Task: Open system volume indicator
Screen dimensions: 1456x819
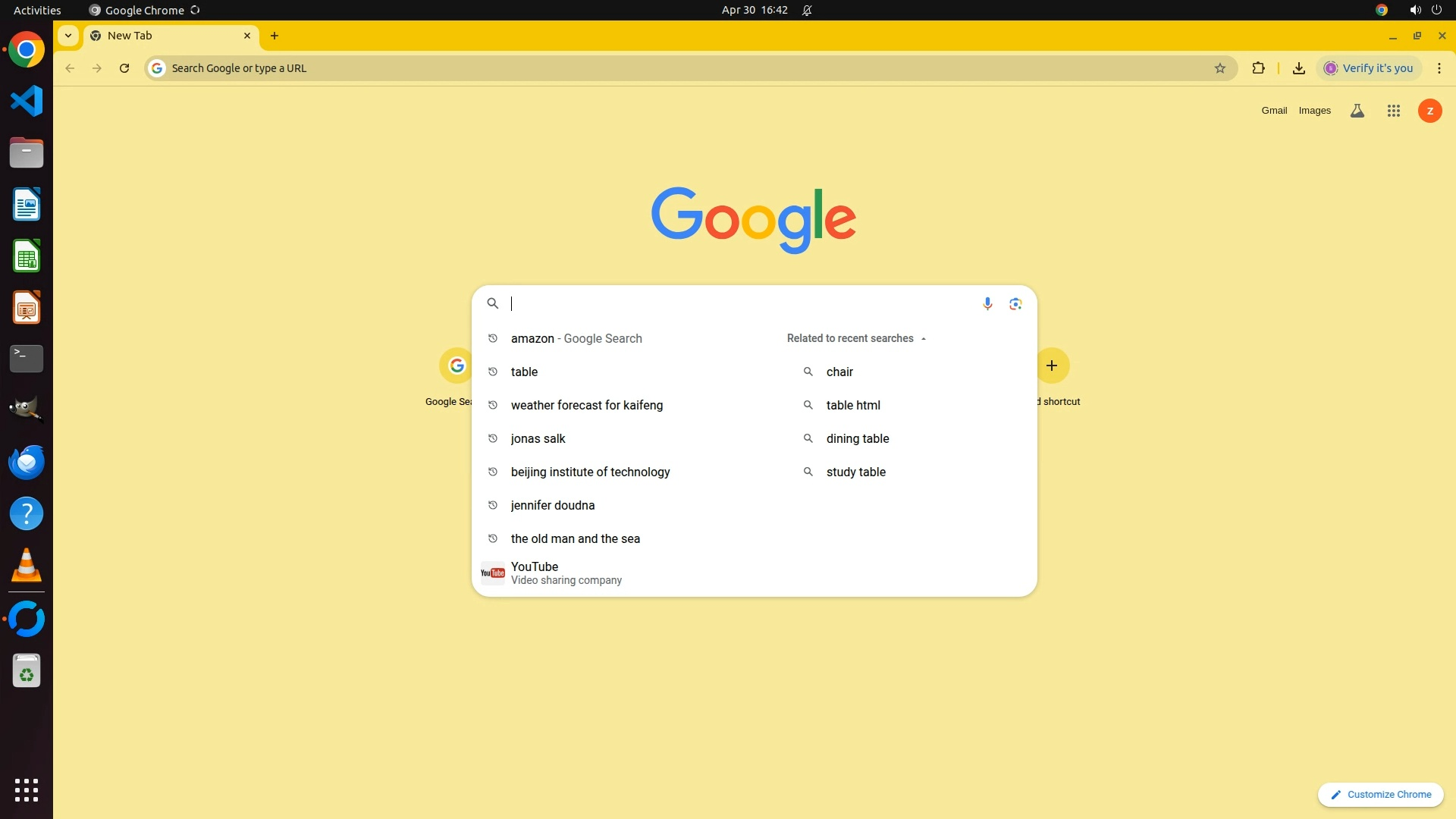Action: pyautogui.click(x=1414, y=10)
